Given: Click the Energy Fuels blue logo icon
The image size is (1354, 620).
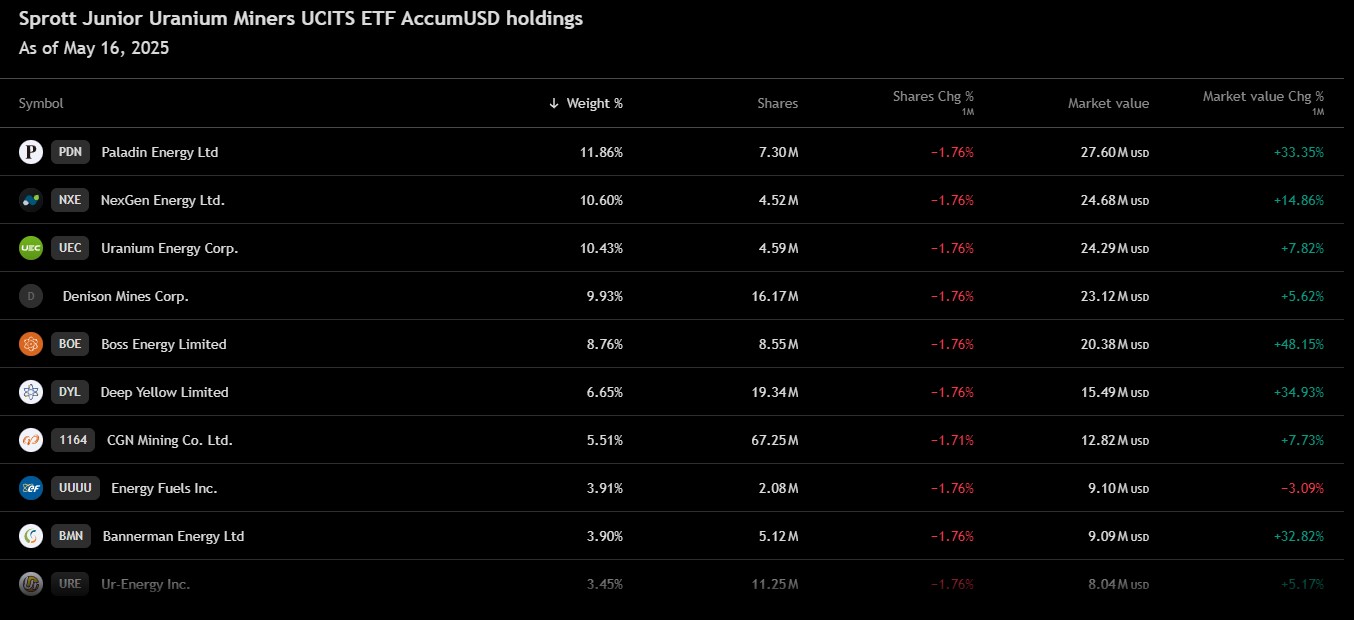Looking at the screenshot, I should coord(31,488).
